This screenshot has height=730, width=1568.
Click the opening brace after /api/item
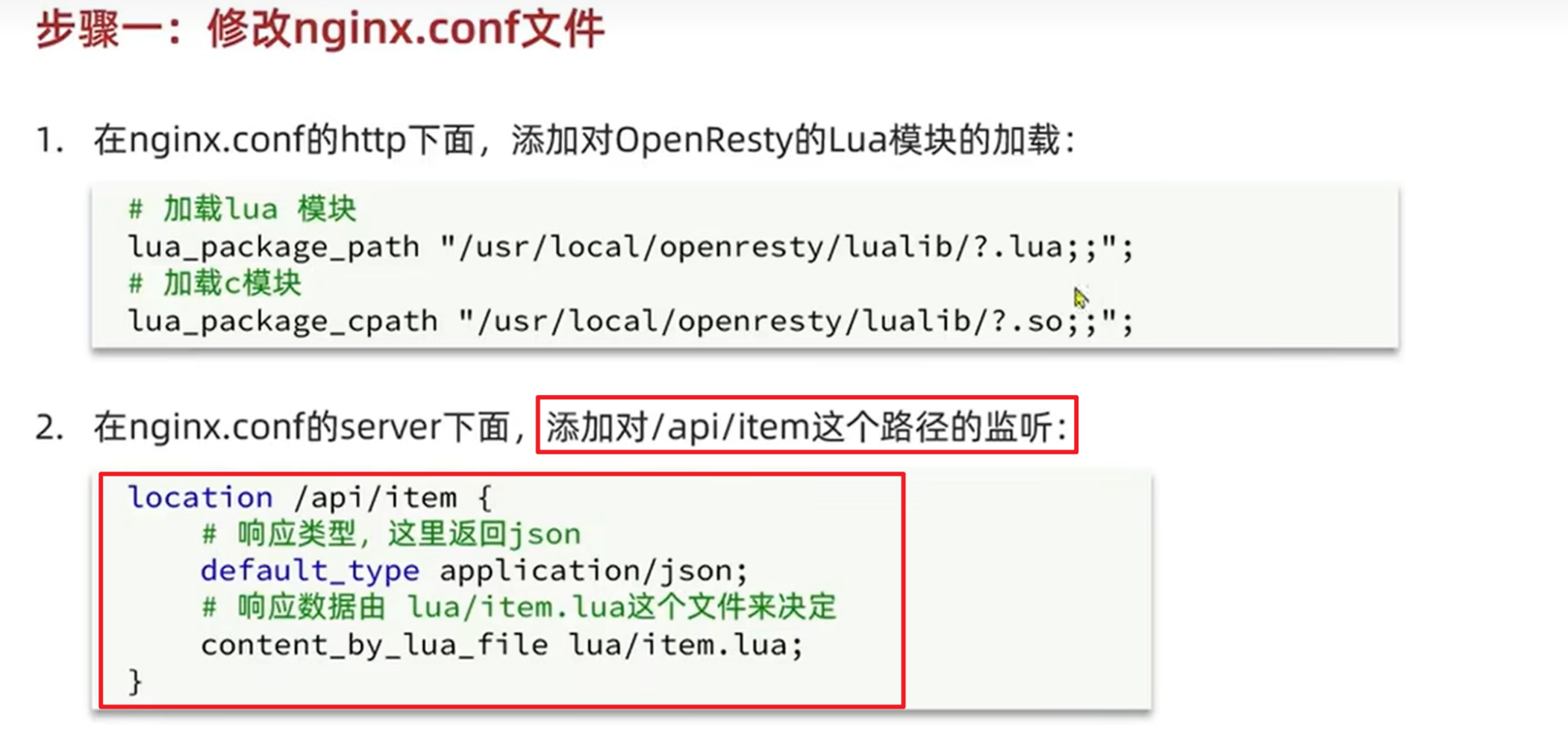pyautogui.click(x=485, y=498)
